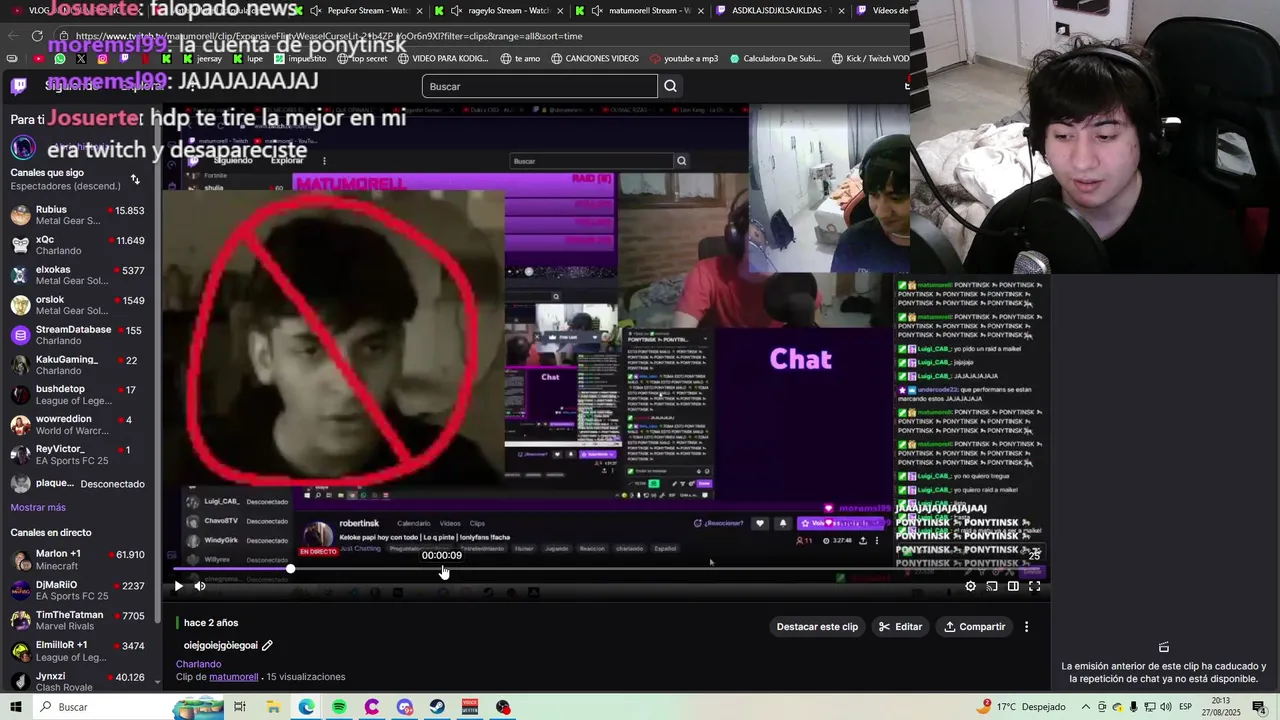Open the TimTheTatman live channel
The width and height of the screenshot is (1280, 720).
[78, 621]
